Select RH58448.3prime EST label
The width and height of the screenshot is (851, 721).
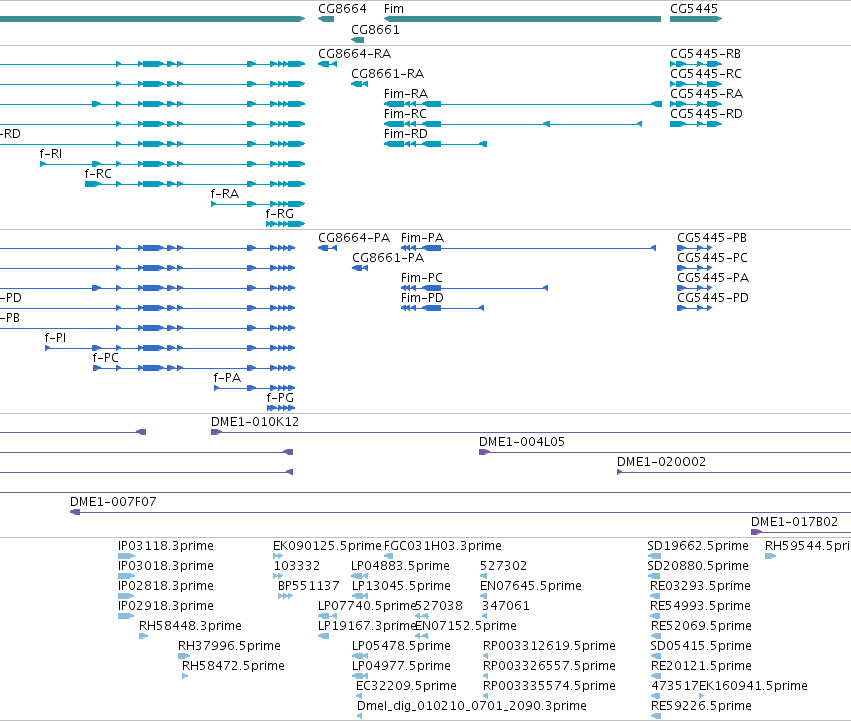pos(190,626)
